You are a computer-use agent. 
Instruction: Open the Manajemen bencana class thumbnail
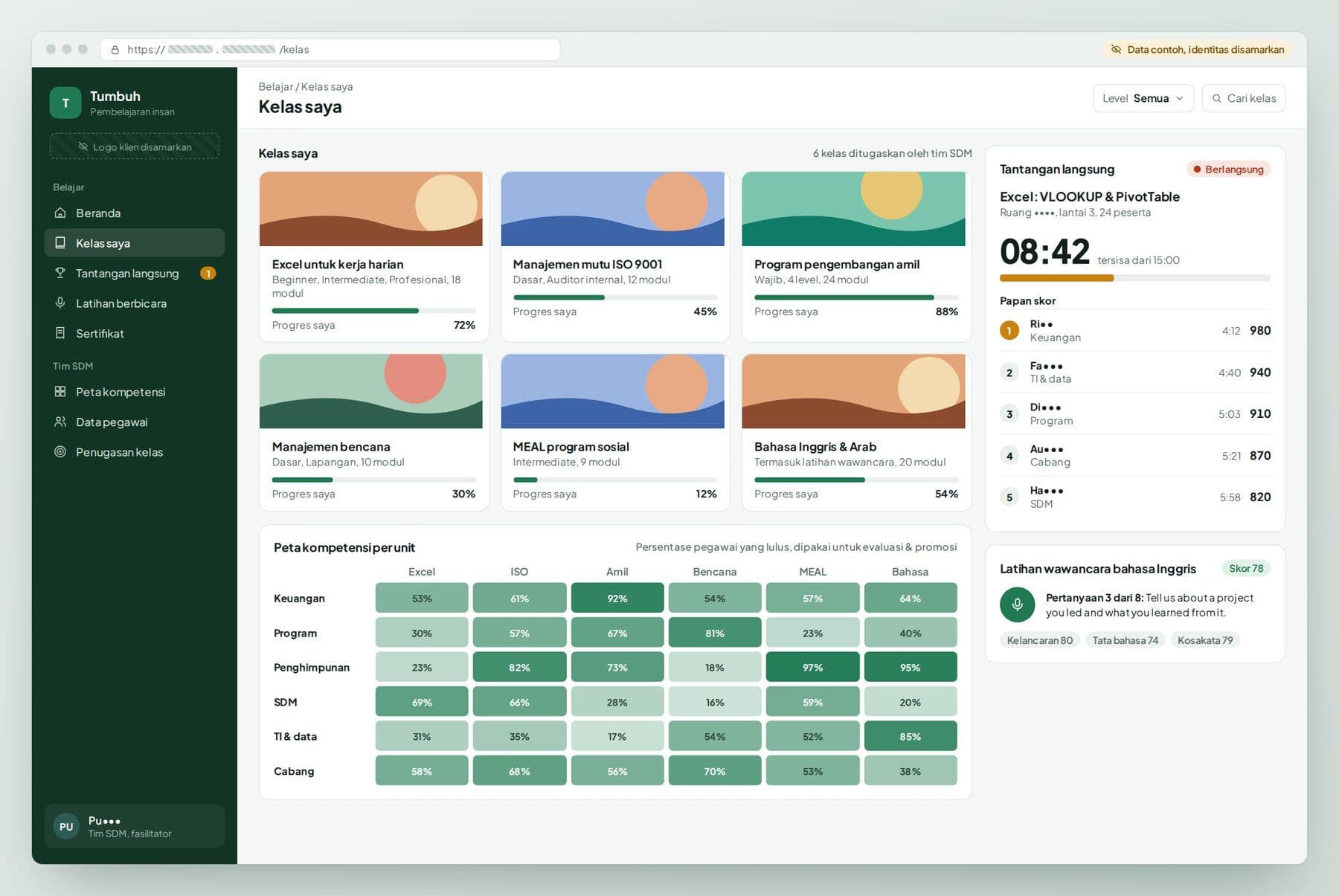click(x=370, y=391)
